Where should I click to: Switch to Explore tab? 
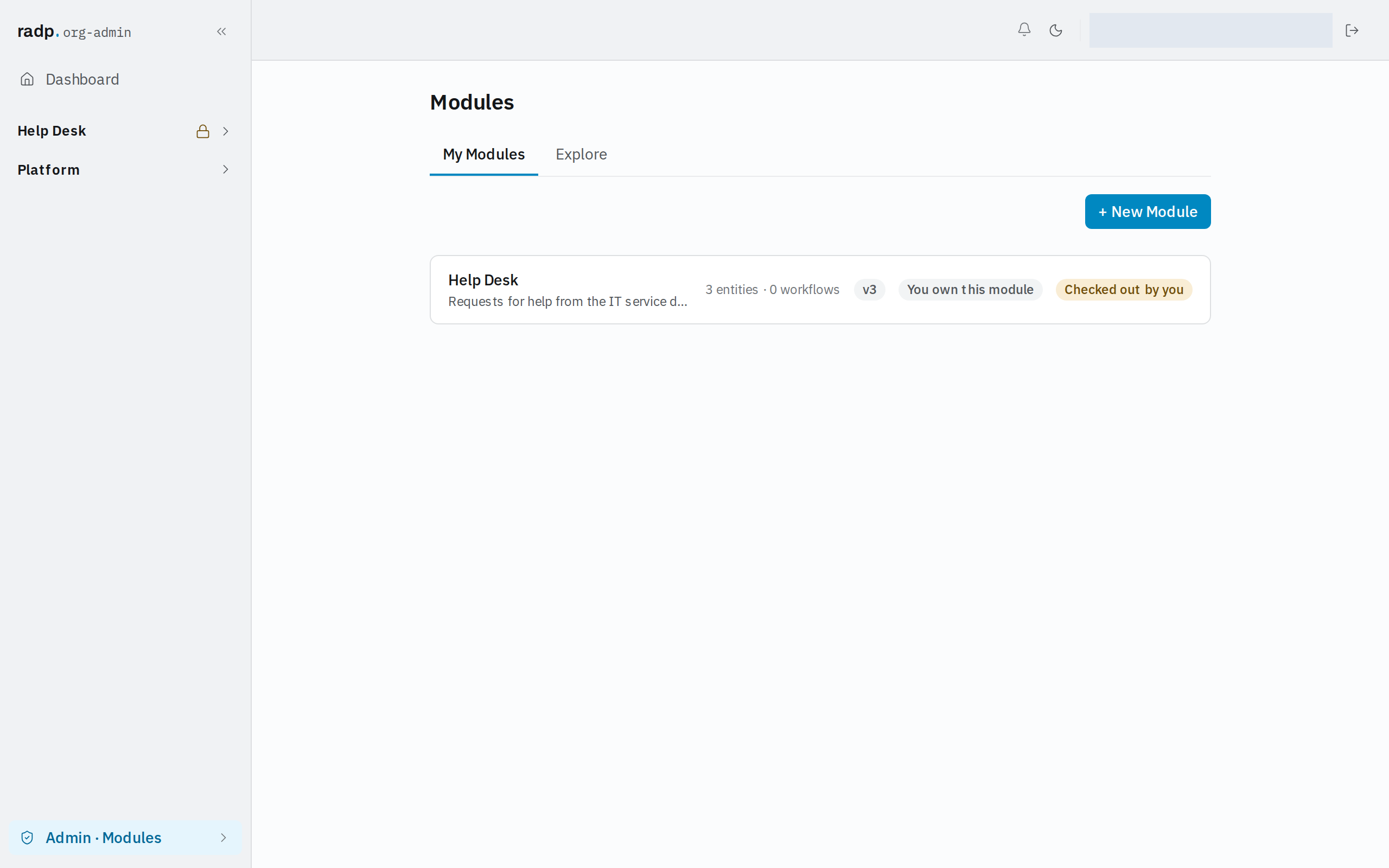click(x=581, y=155)
